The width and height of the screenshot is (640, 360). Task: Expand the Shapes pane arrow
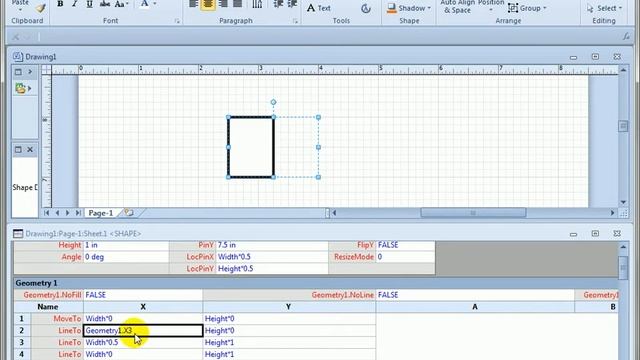[30, 72]
